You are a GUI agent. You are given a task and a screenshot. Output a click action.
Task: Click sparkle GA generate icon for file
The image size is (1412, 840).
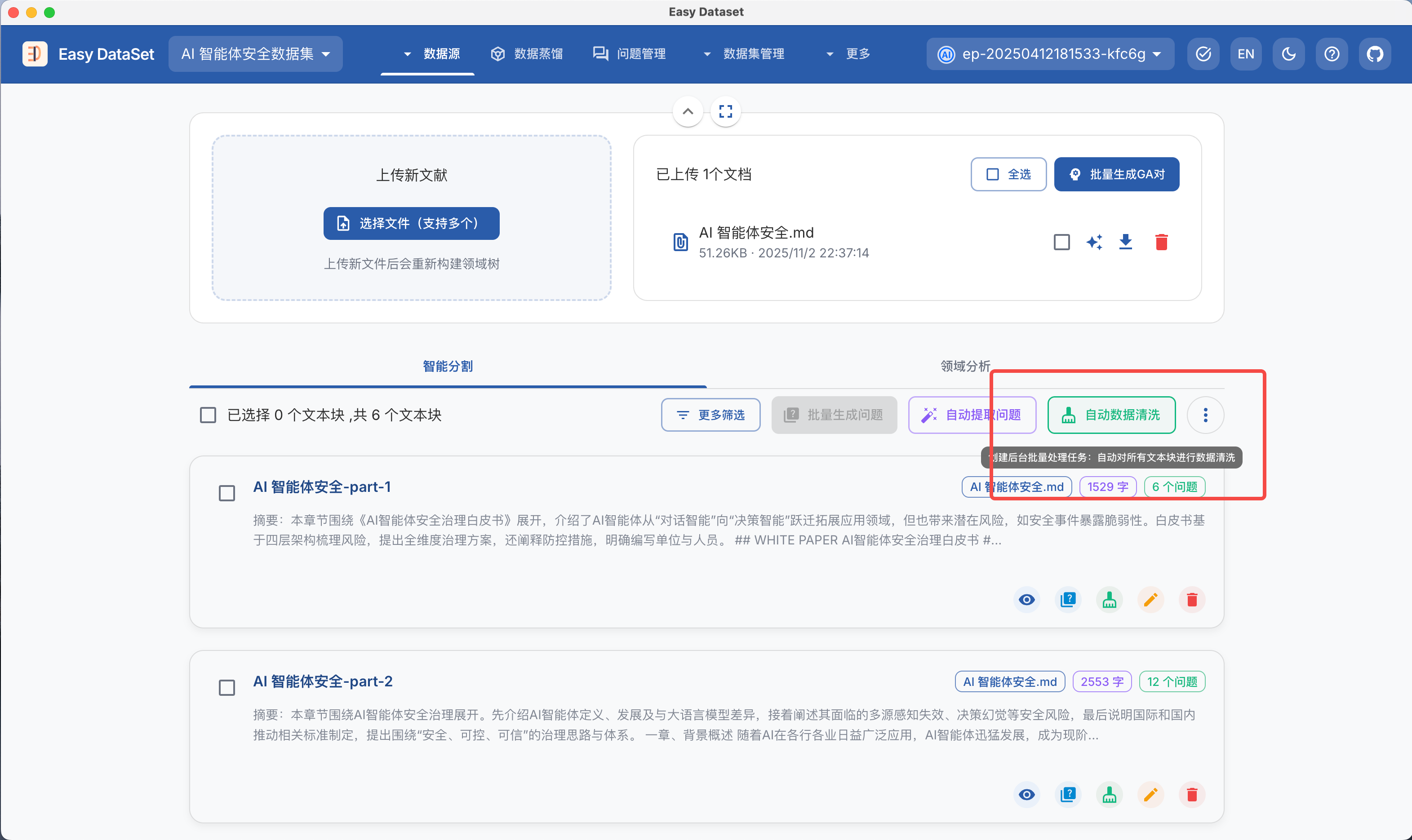pyautogui.click(x=1094, y=242)
